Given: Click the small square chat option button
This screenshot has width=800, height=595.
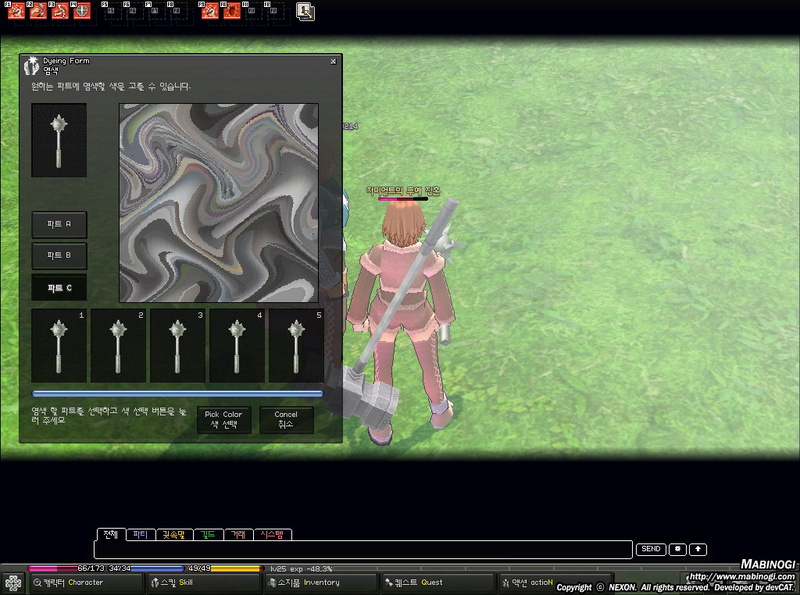Looking at the screenshot, I should tap(678, 549).
